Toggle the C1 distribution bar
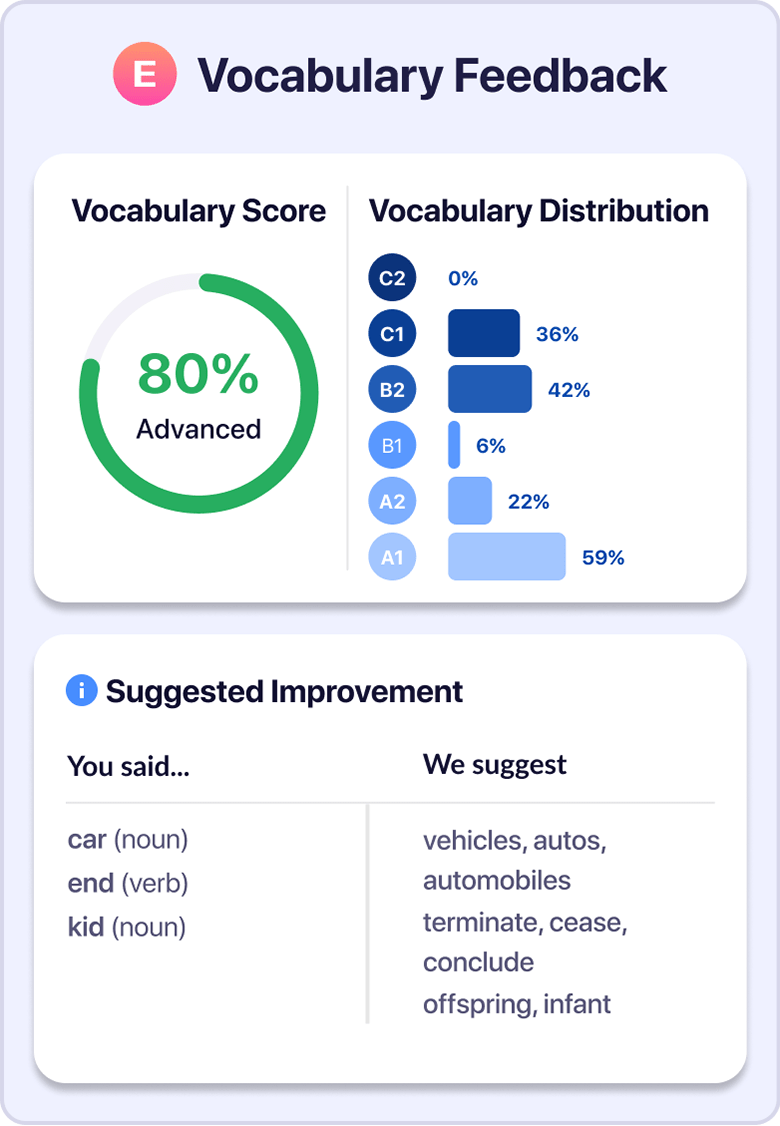780x1126 pixels. pyautogui.click(x=483, y=333)
